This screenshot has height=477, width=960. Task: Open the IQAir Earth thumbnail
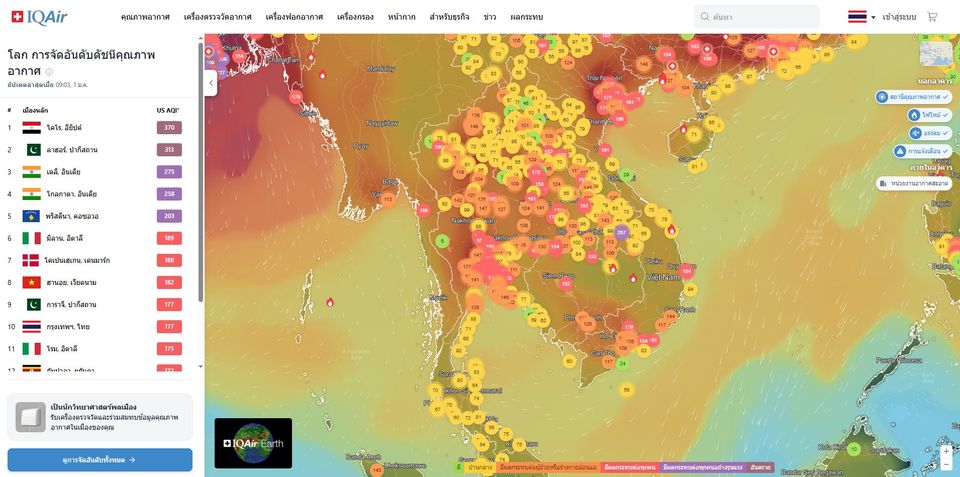click(253, 443)
